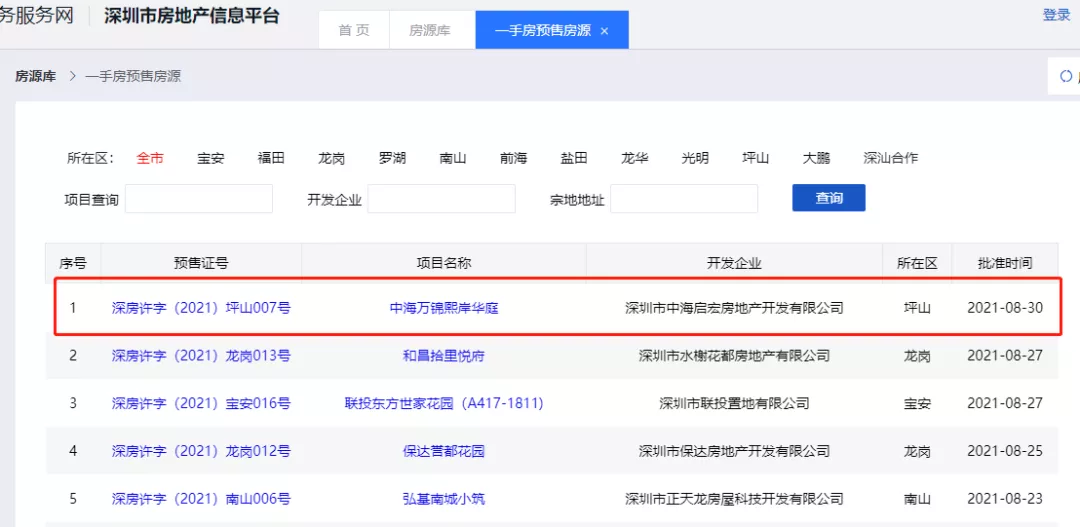
Task: Click the 项目名称 column header
Action: (444, 262)
